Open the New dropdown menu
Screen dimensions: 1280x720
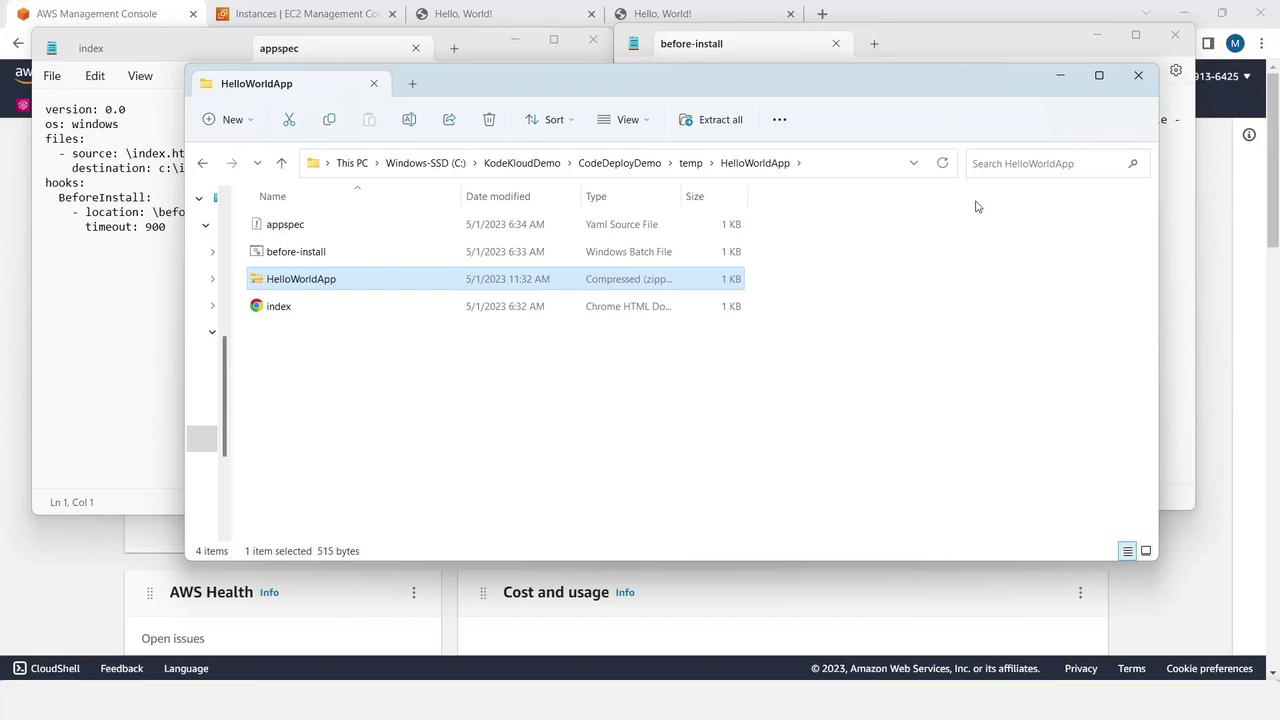[x=228, y=120]
